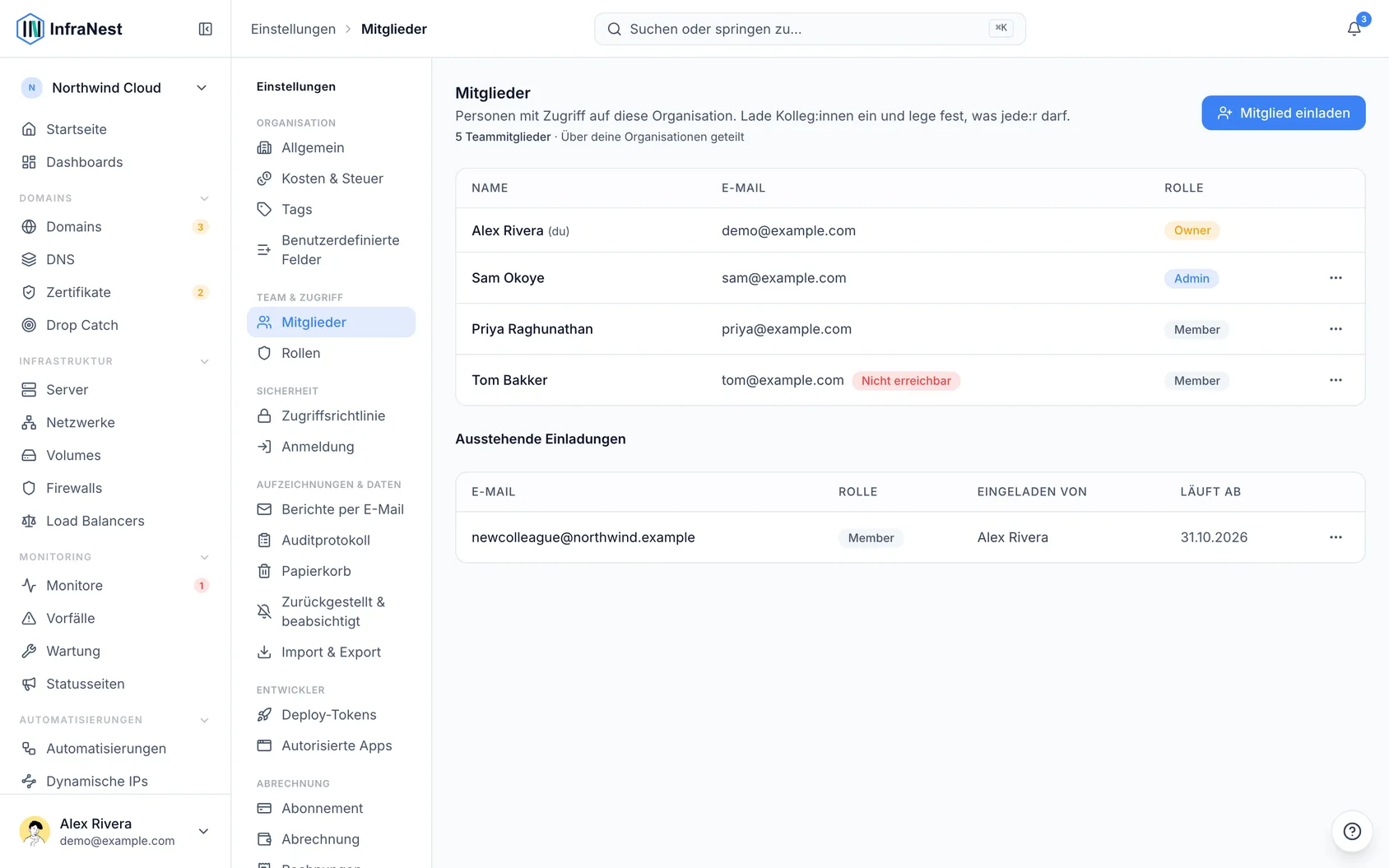
Task: Open Netzwerke in the sidebar
Action: pos(115,422)
